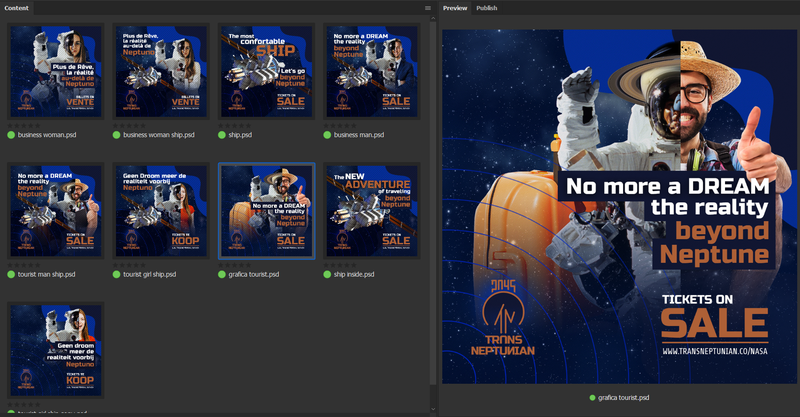
Task: Open the Content panel options menu
Action: [x=428, y=8]
